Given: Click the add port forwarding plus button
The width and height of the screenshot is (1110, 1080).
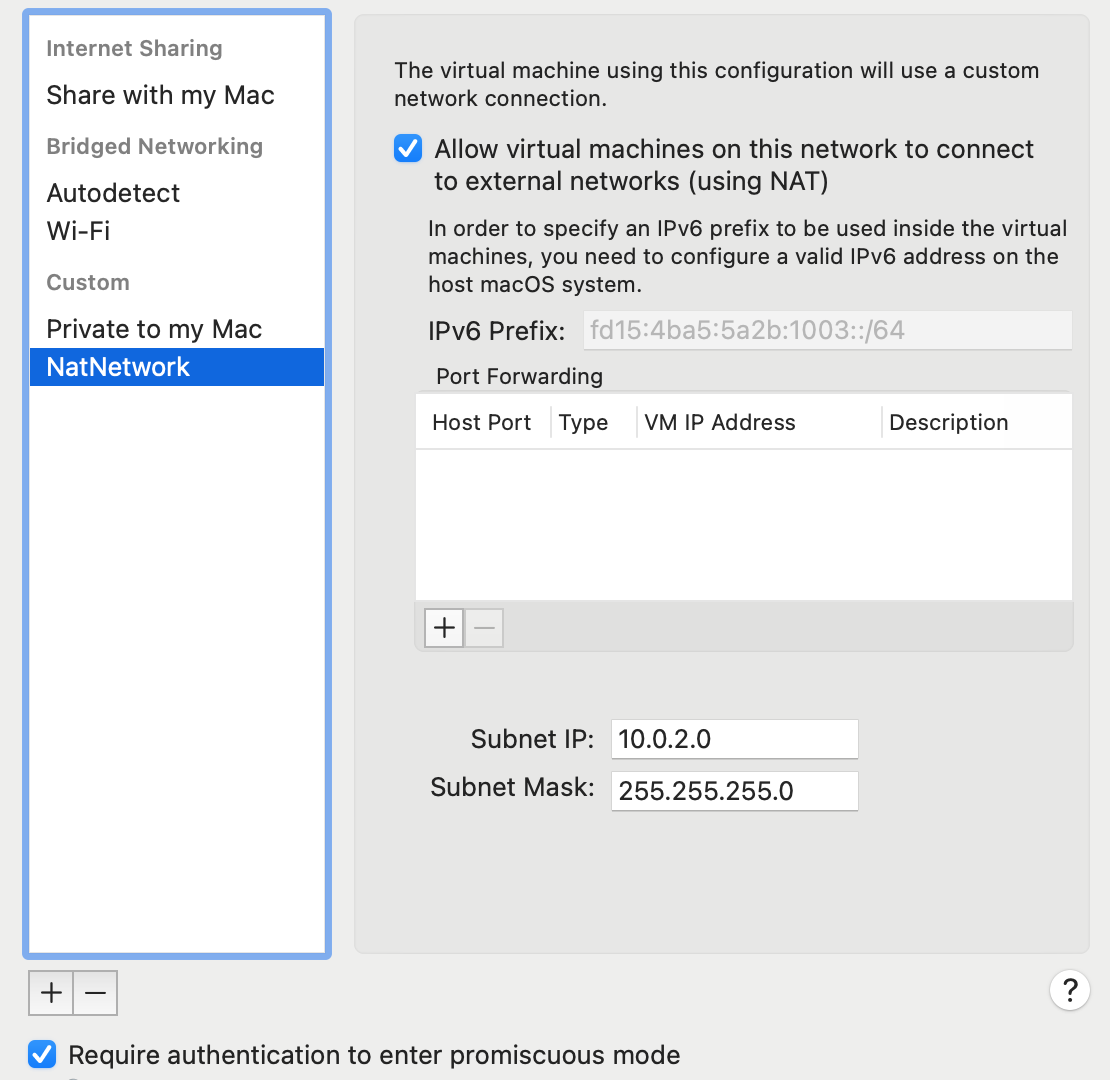Looking at the screenshot, I should pyautogui.click(x=444, y=628).
